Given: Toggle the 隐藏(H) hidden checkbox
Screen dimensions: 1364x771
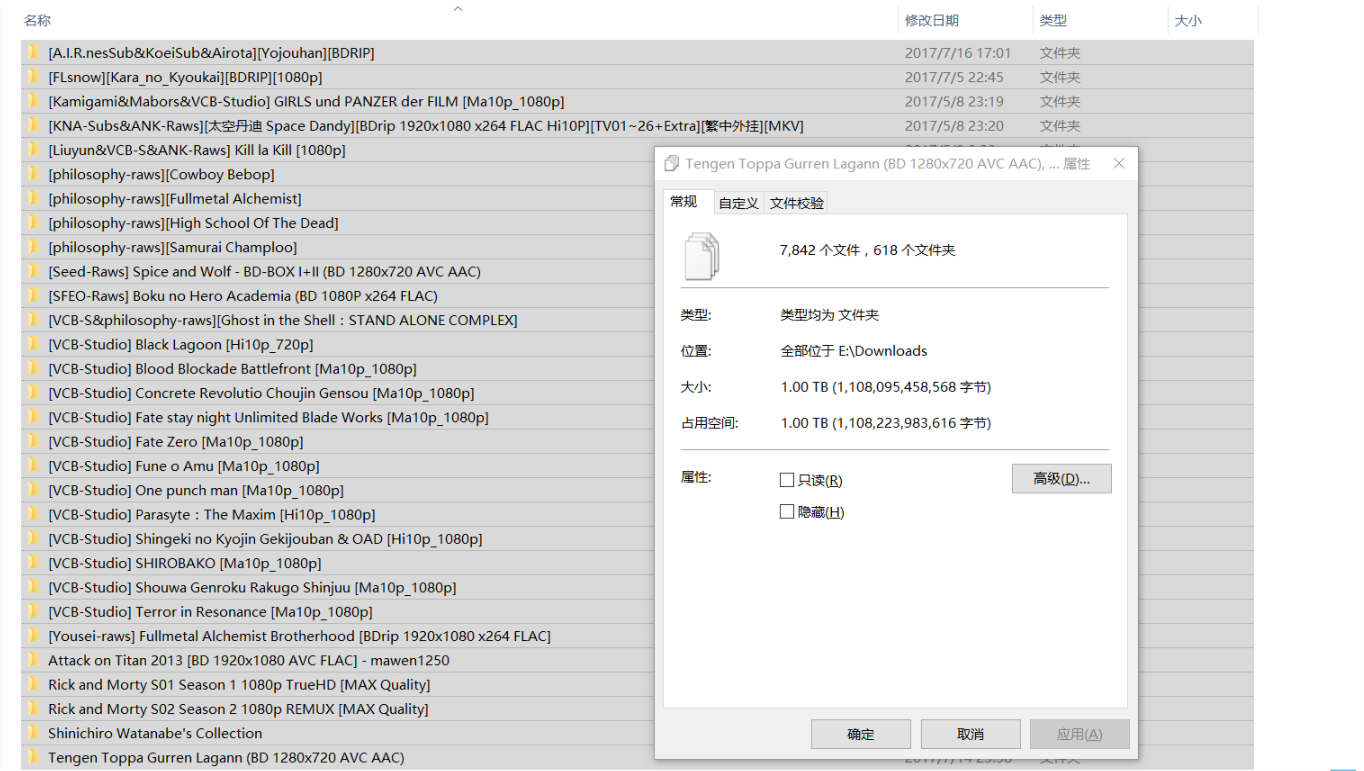Looking at the screenshot, I should click(787, 512).
